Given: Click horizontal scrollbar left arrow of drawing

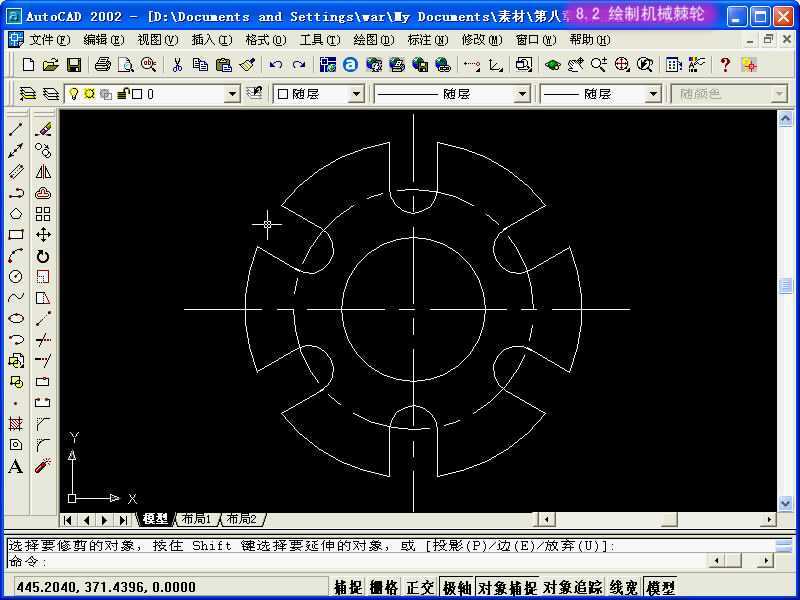Looking at the screenshot, I should tap(546, 519).
